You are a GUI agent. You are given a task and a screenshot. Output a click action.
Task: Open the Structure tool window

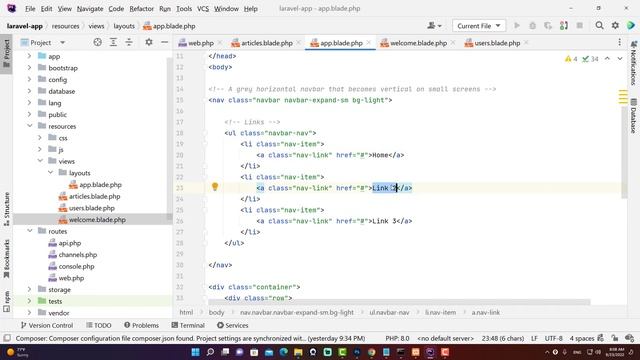click(x=7, y=209)
